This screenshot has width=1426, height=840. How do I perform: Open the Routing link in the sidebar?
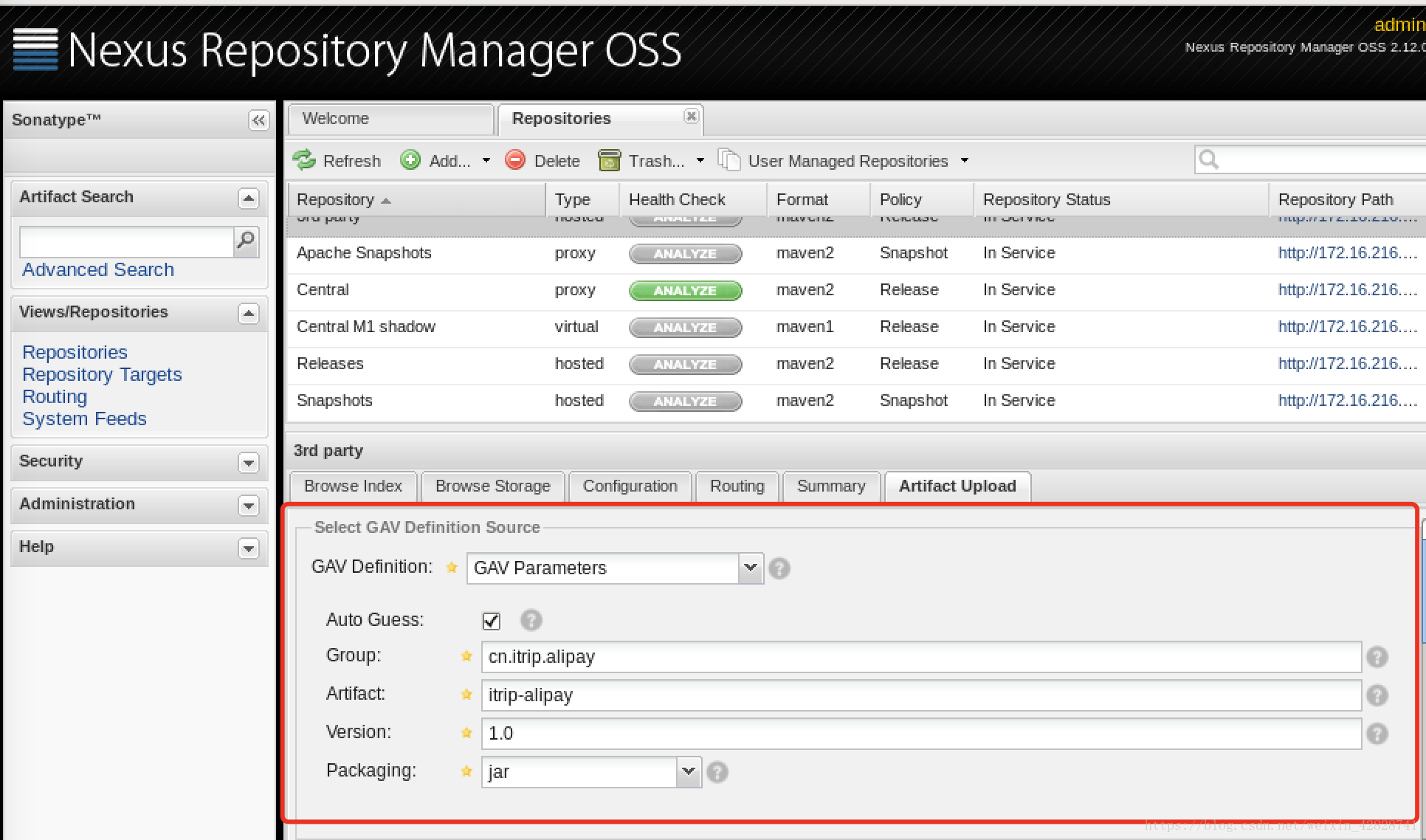click(55, 396)
